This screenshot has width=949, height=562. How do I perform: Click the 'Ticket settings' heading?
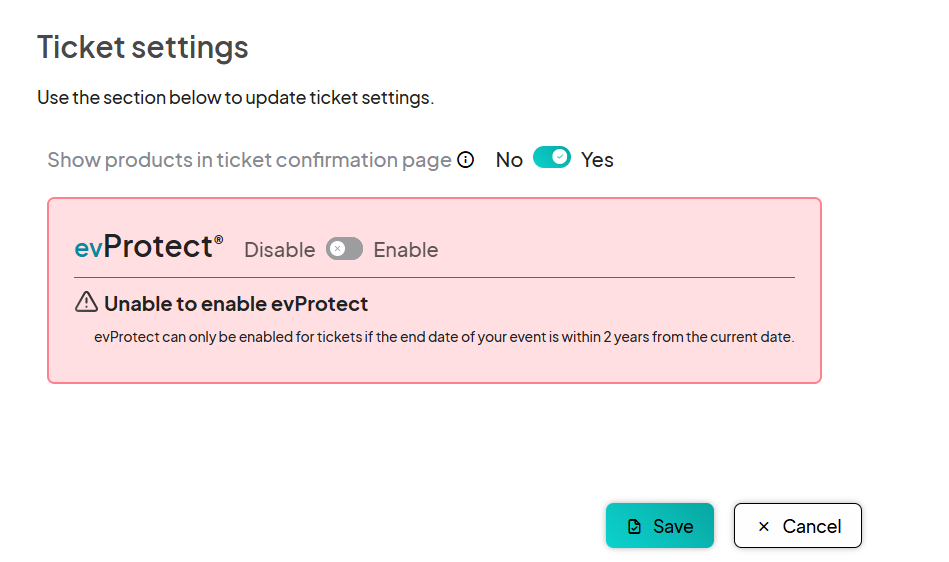click(142, 47)
